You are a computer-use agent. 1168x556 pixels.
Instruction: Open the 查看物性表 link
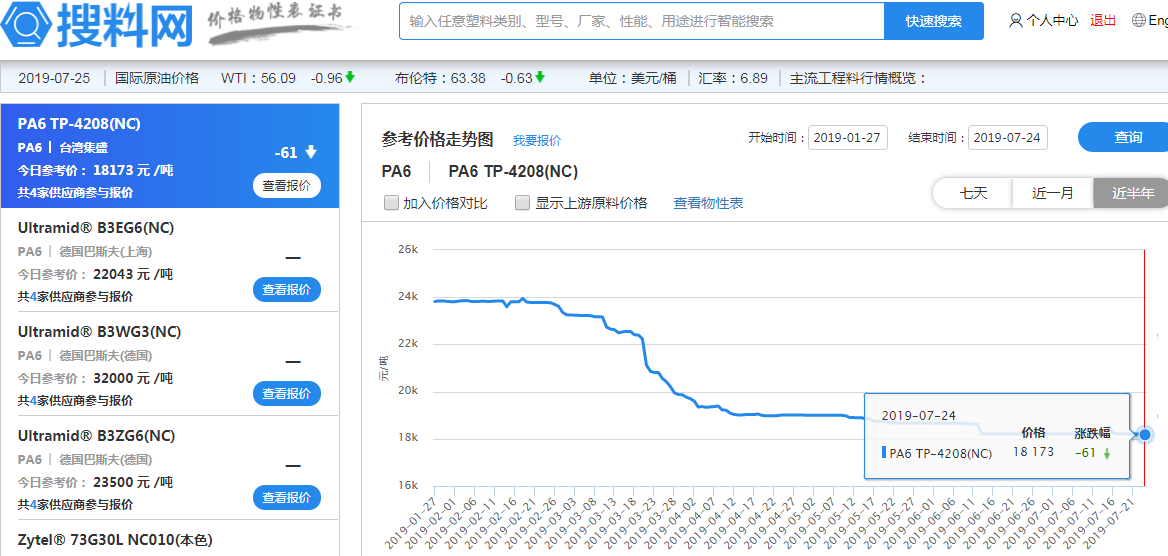coord(708,203)
